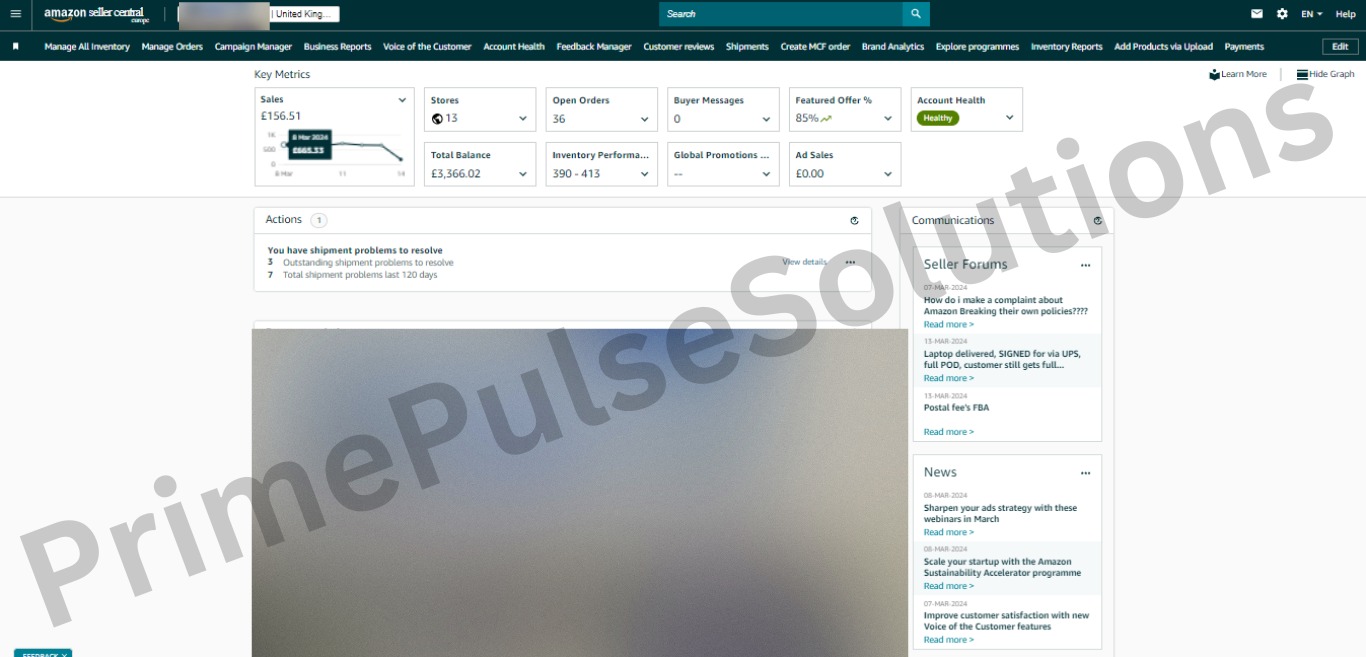
Task: Open Feedback Manager
Action: click(x=594, y=46)
